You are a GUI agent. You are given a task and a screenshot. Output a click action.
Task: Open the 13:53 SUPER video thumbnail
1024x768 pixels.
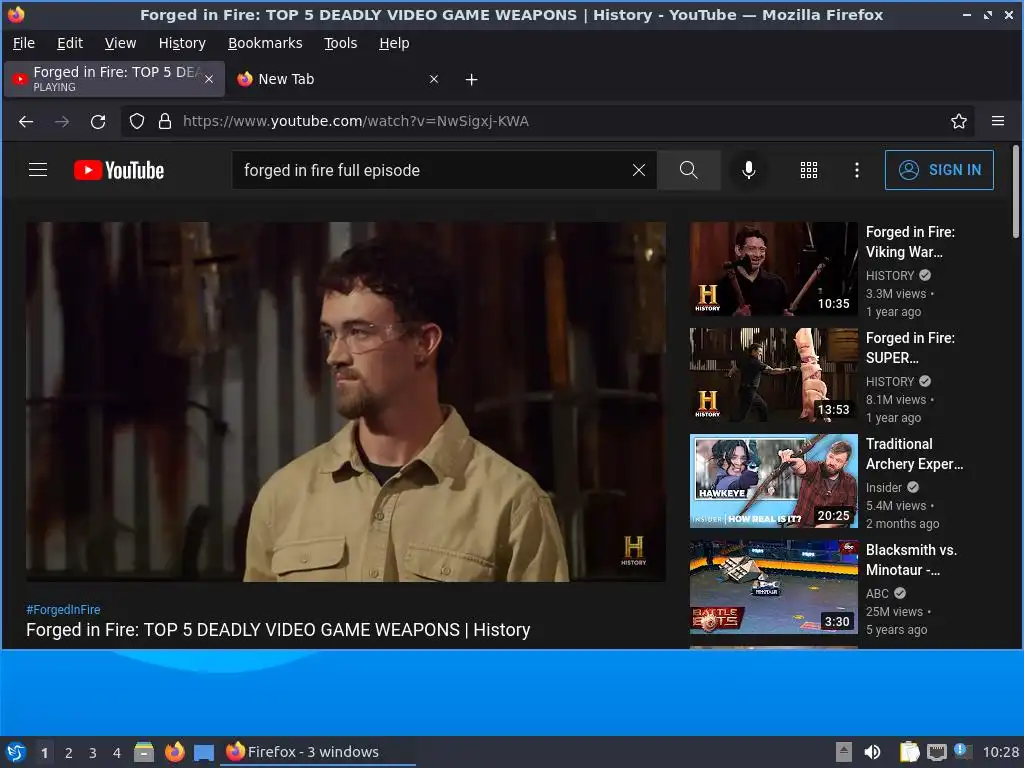tap(773, 374)
